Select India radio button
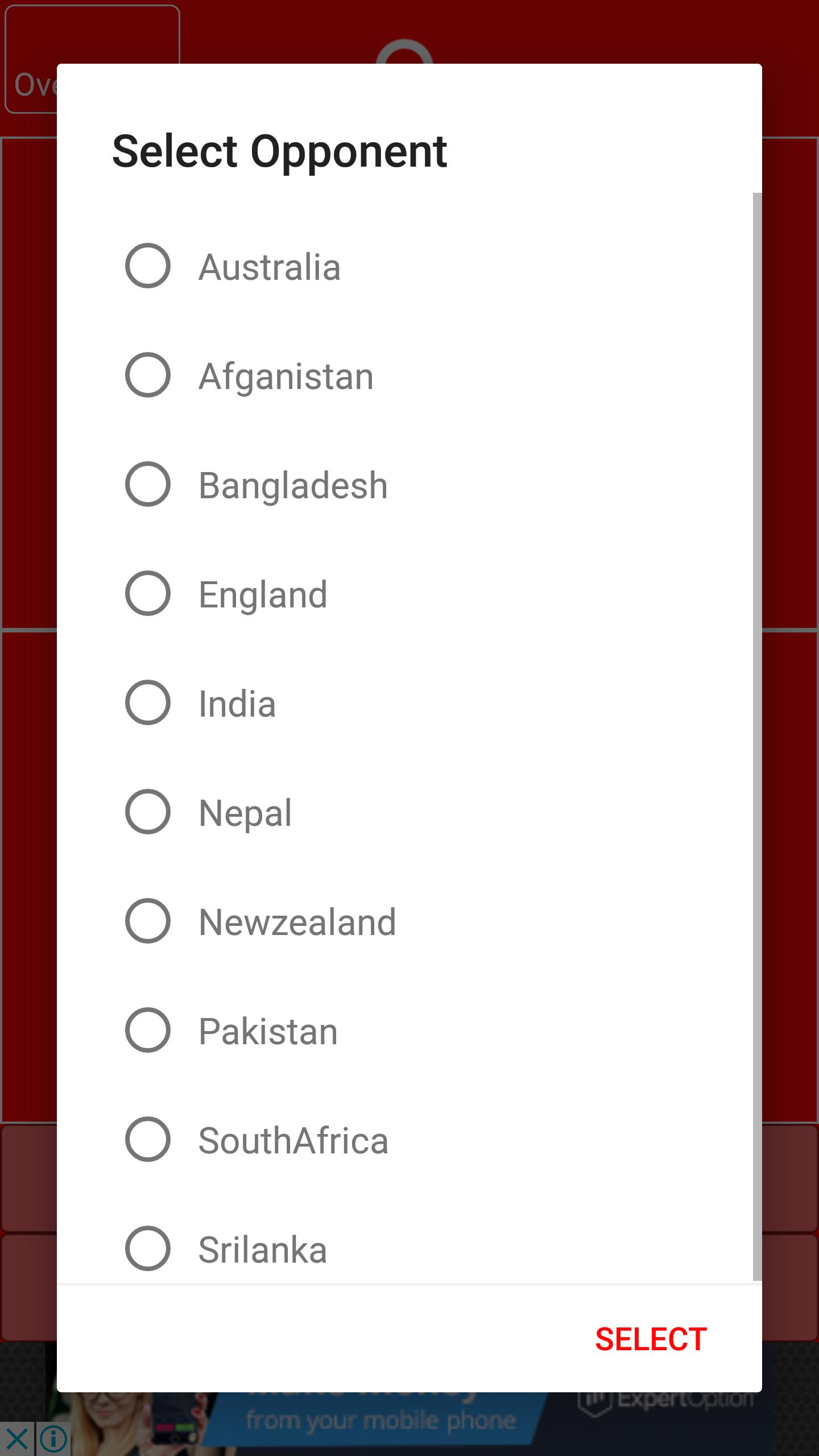Screen dimensions: 819x1456 148,702
